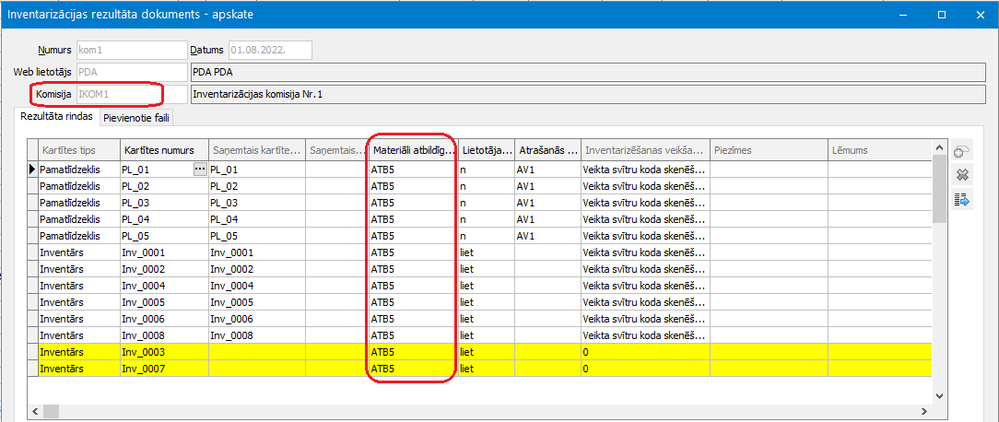Screen dimensions: 999x422
Task: Click the export rows blue arrow icon
Action: [961, 201]
